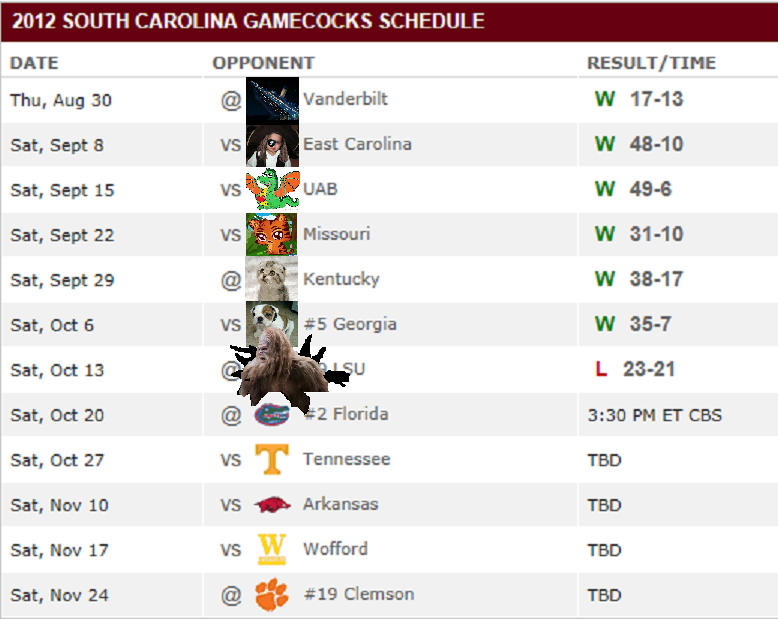Click the 3:30 PM ET CBS game time

coord(654,414)
